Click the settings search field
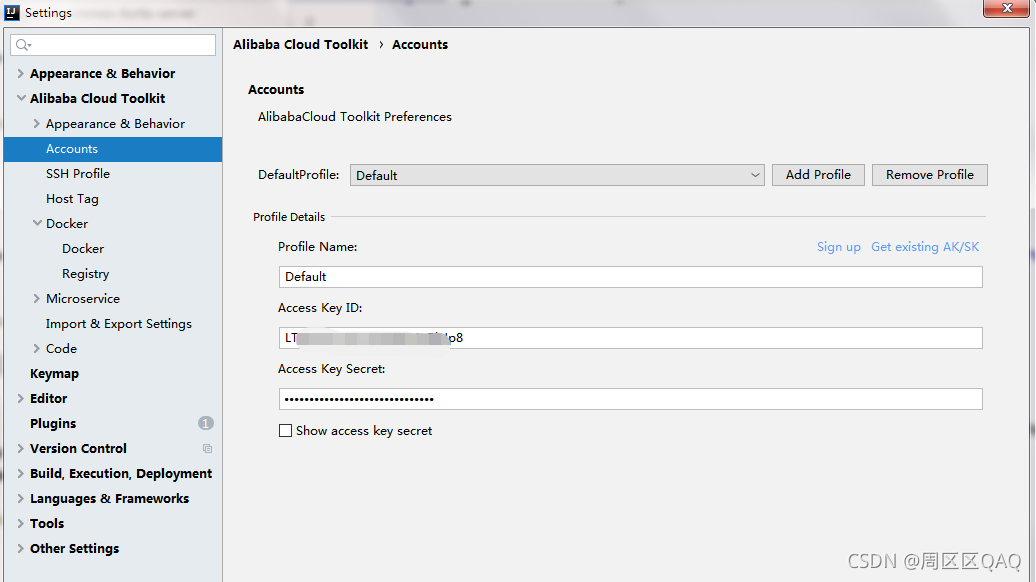The height and width of the screenshot is (582, 1036). click(x=113, y=45)
